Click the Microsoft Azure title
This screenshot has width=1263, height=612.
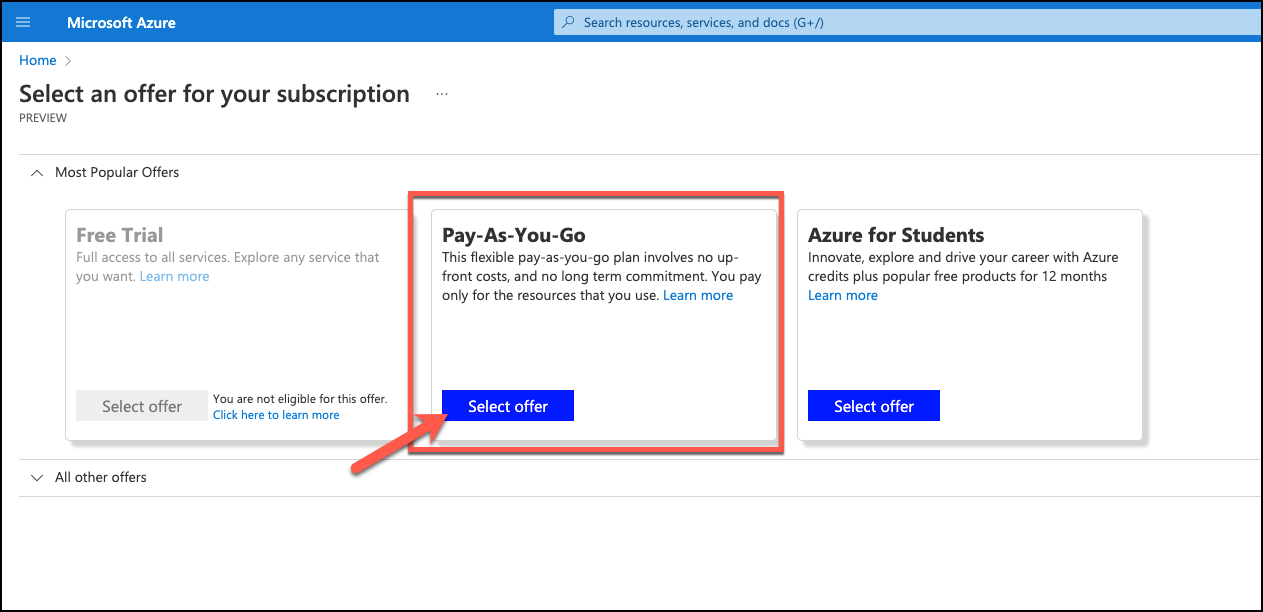point(121,22)
